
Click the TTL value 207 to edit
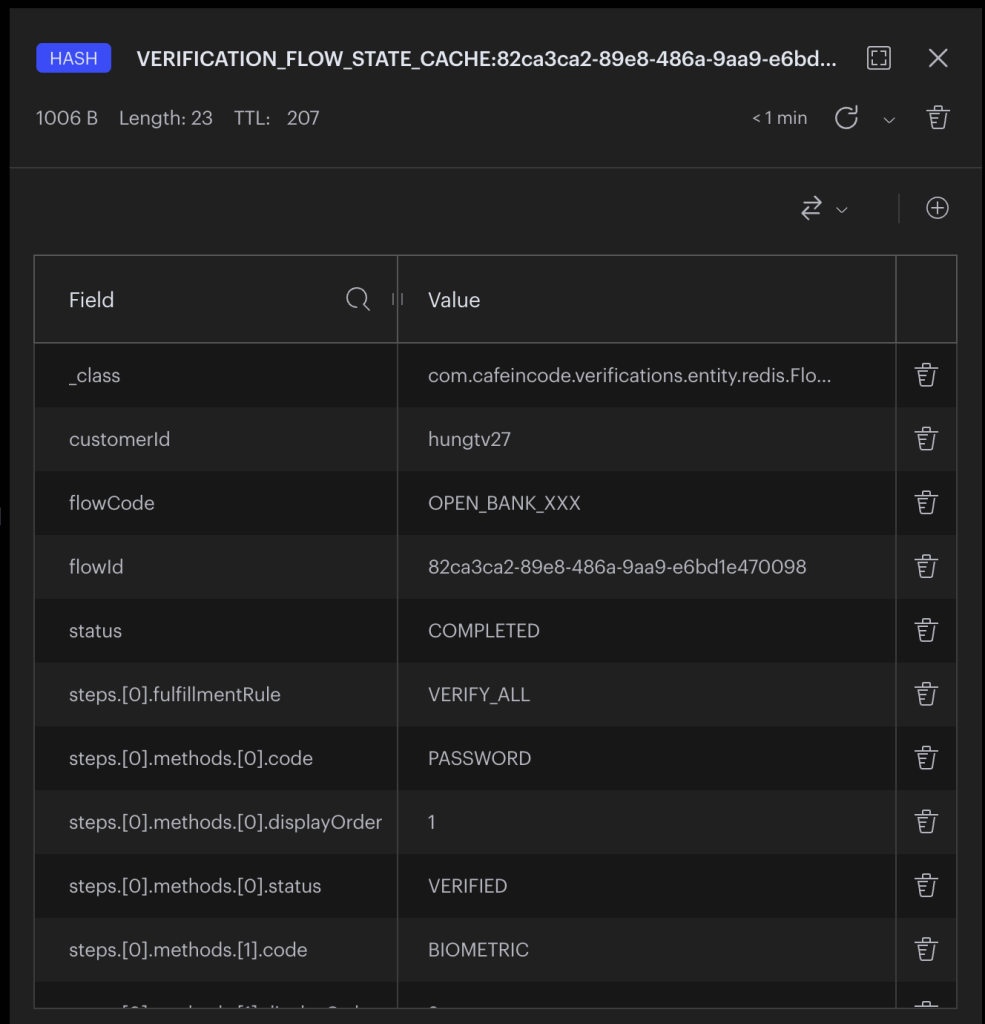click(303, 118)
